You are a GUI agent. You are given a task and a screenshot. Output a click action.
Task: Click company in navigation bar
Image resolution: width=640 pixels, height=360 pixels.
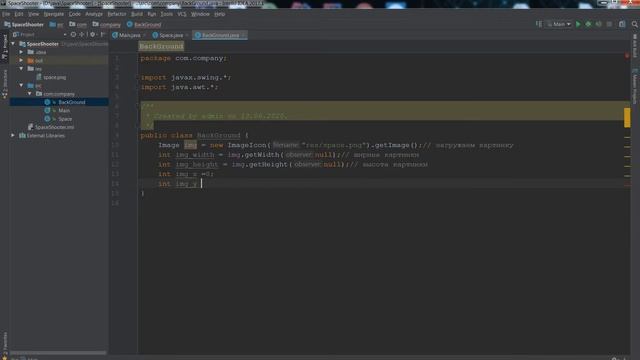click(x=107, y=24)
